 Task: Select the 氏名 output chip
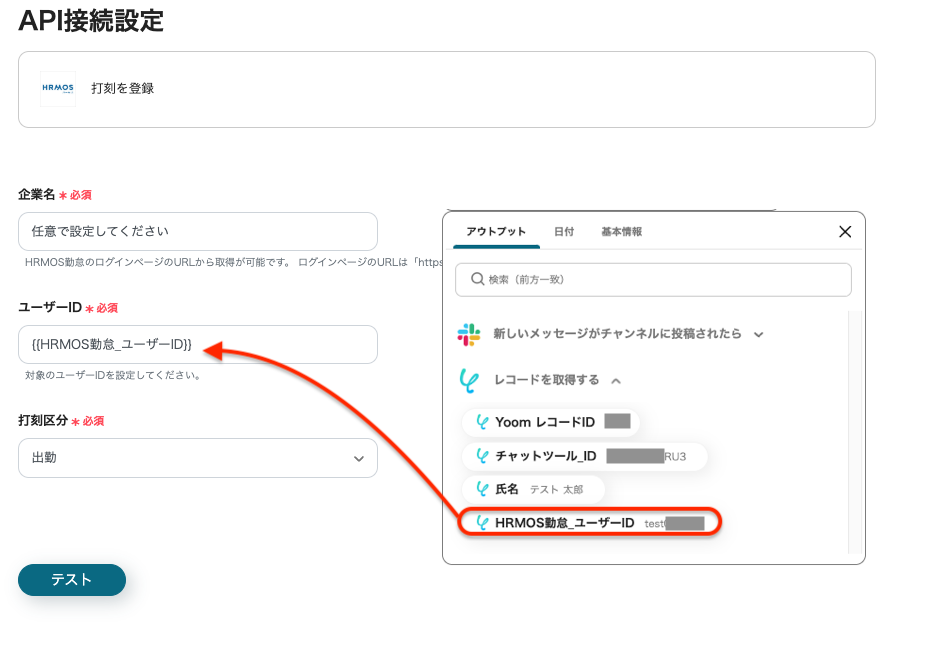point(533,489)
